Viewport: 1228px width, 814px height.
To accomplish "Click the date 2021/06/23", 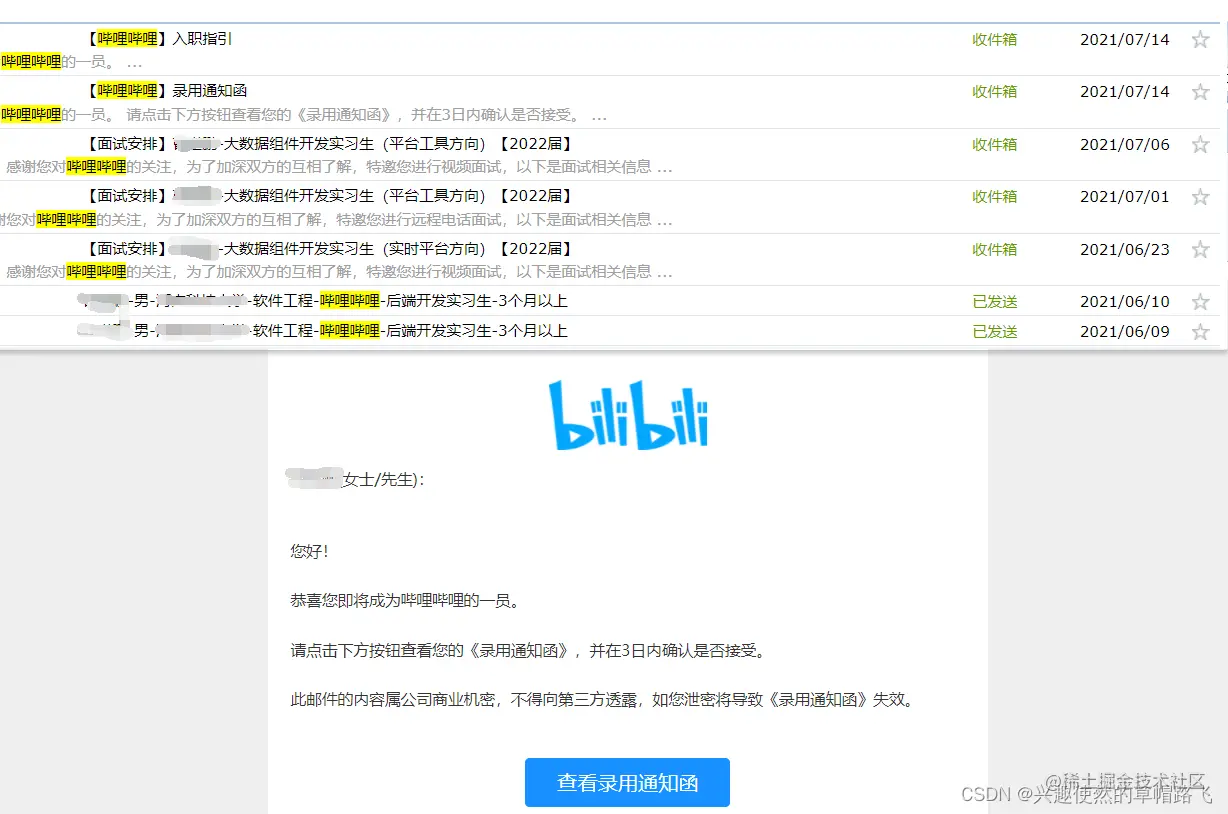I will point(1125,250).
